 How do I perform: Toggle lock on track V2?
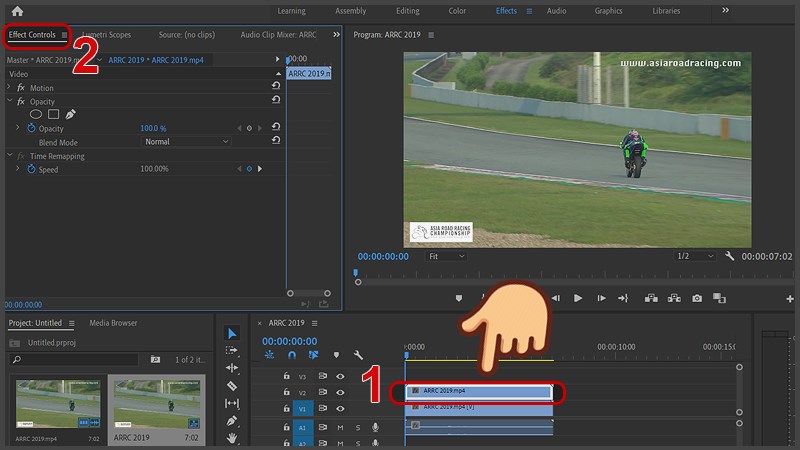[287, 392]
